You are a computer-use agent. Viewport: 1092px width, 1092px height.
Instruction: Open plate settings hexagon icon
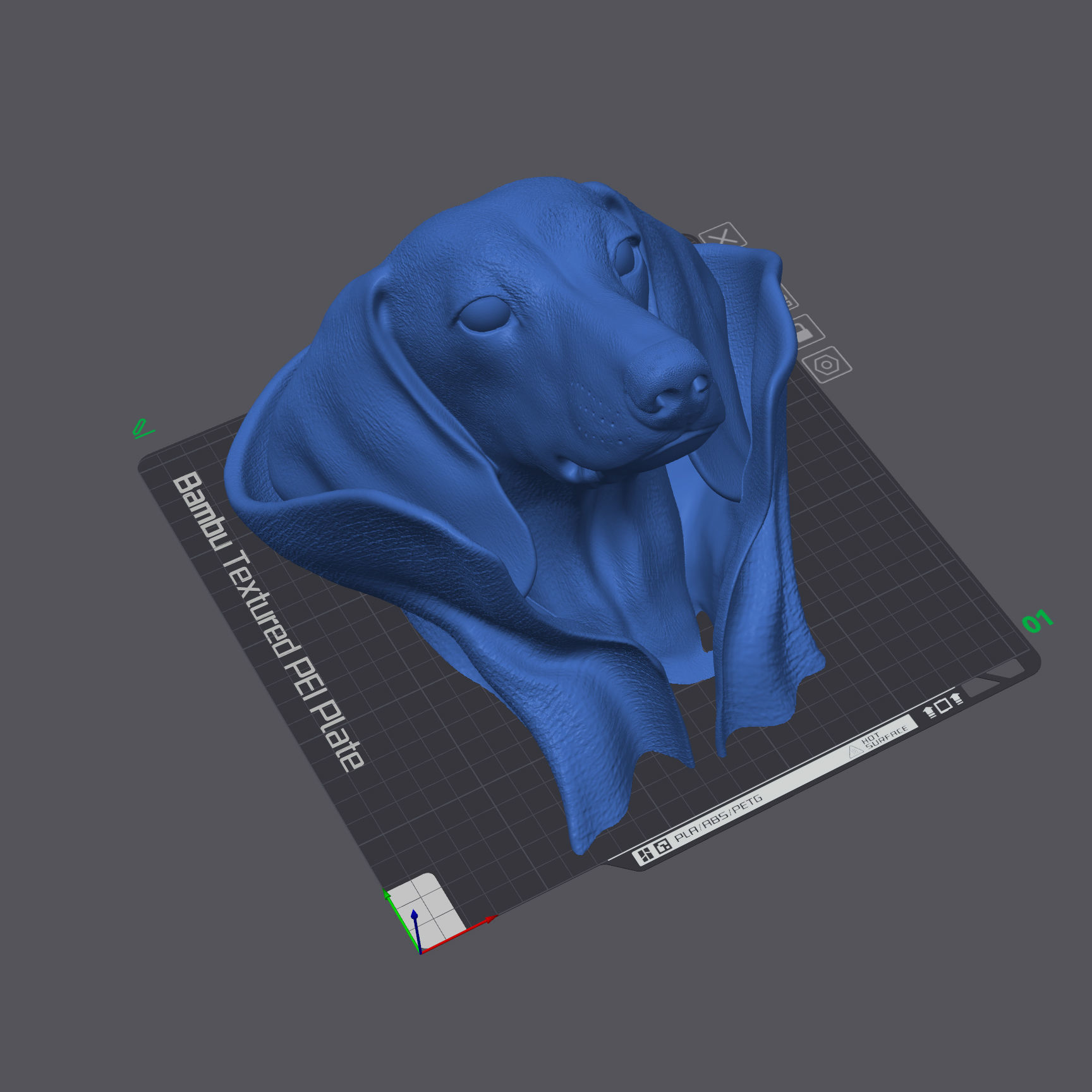click(827, 365)
